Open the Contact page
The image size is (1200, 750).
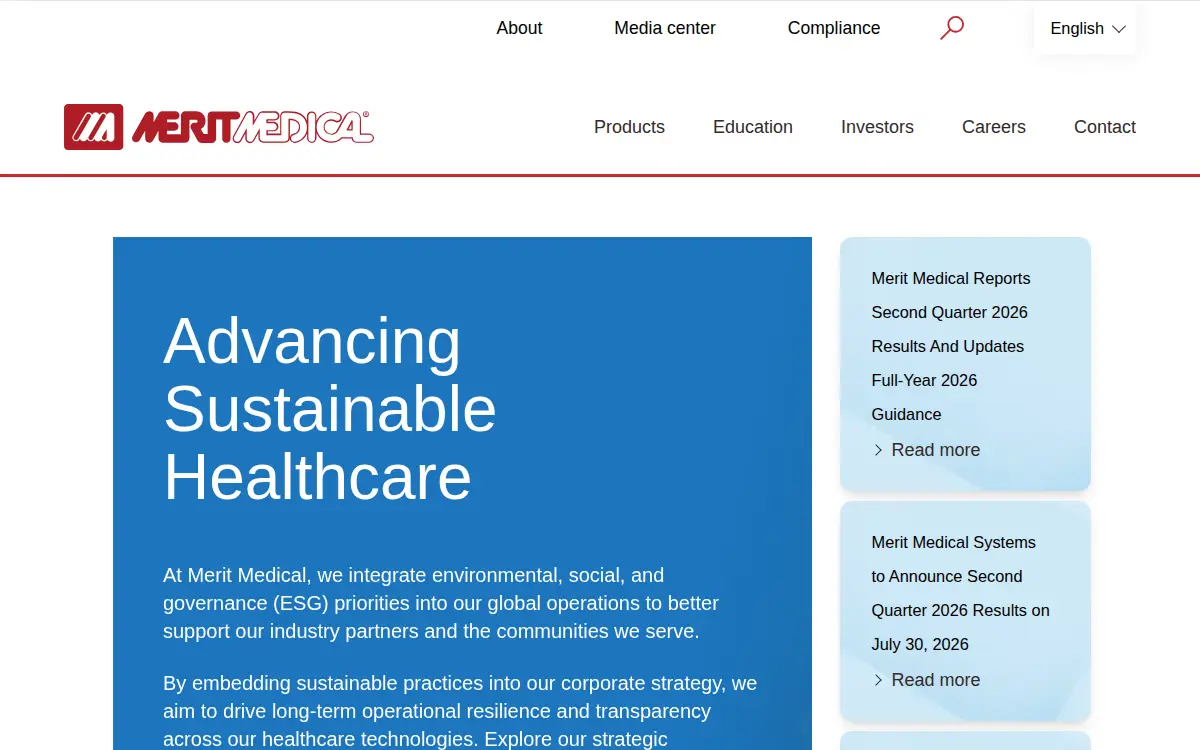(1105, 127)
